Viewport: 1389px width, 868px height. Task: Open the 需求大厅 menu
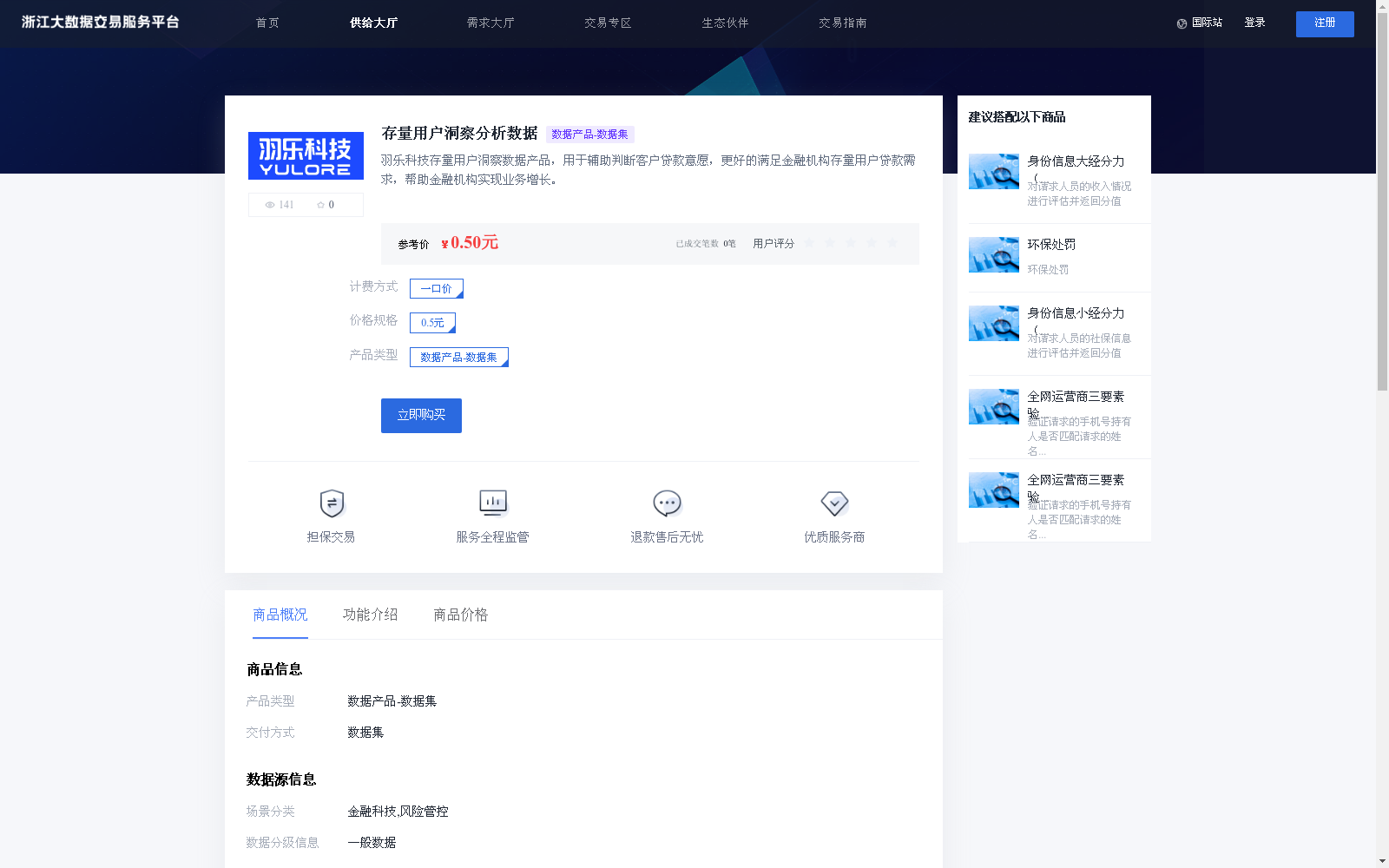pos(490,23)
